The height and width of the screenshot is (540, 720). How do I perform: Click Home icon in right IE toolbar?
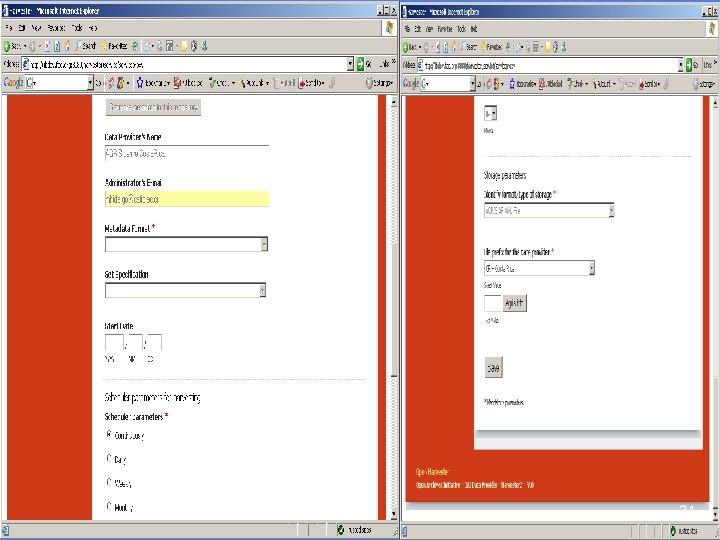pos(454,47)
